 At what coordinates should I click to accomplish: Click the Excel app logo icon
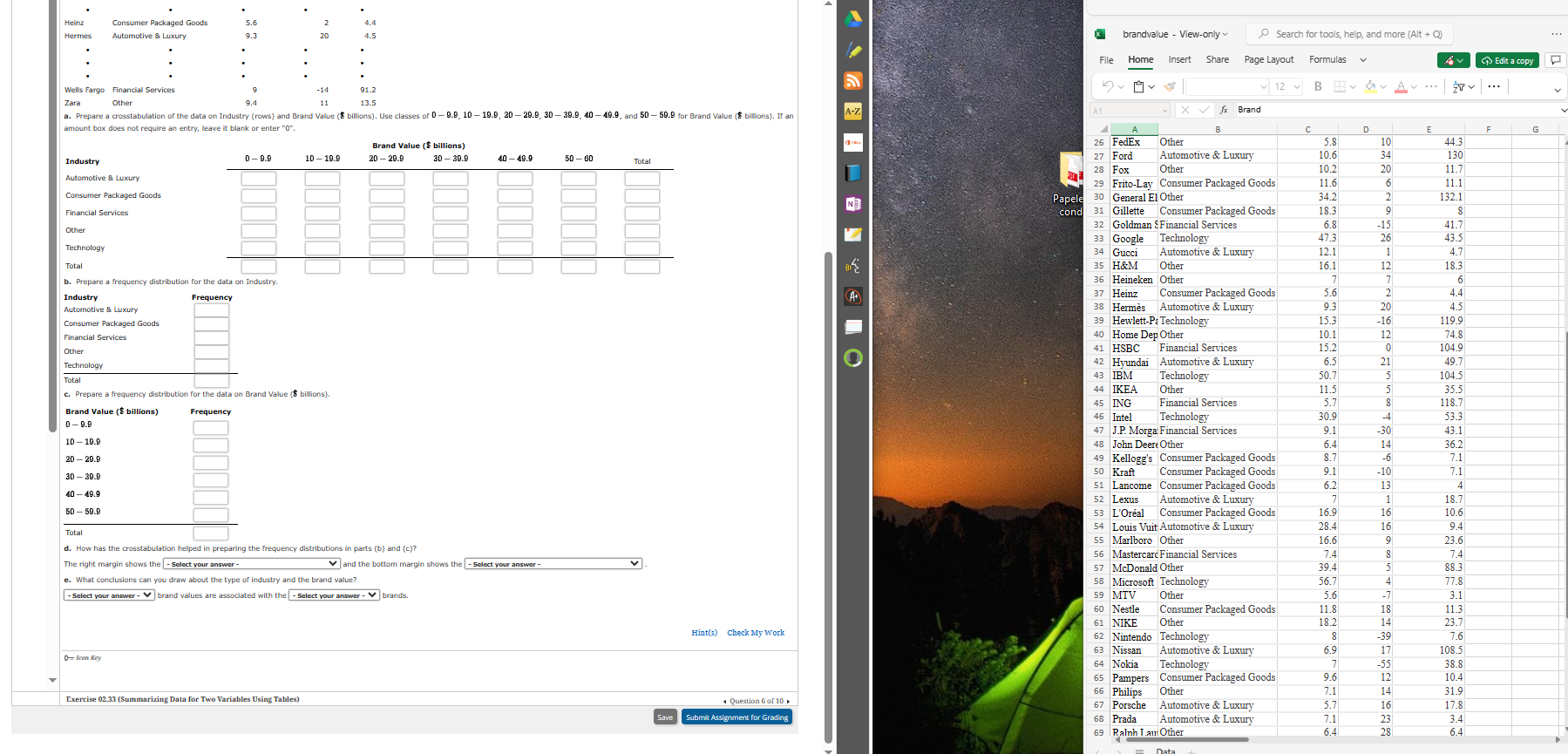pyautogui.click(x=1100, y=34)
